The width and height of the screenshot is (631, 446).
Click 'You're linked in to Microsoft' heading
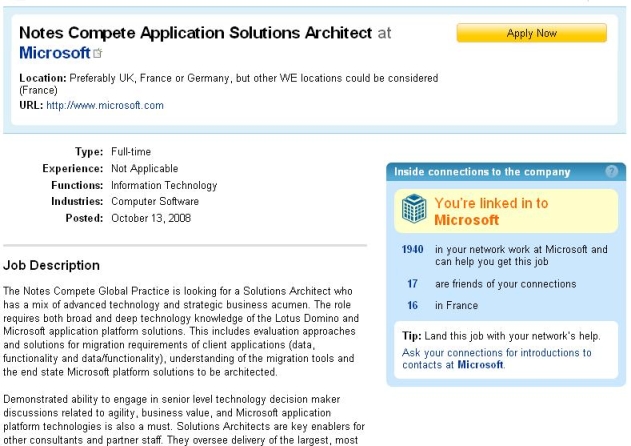[x=490, y=211]
